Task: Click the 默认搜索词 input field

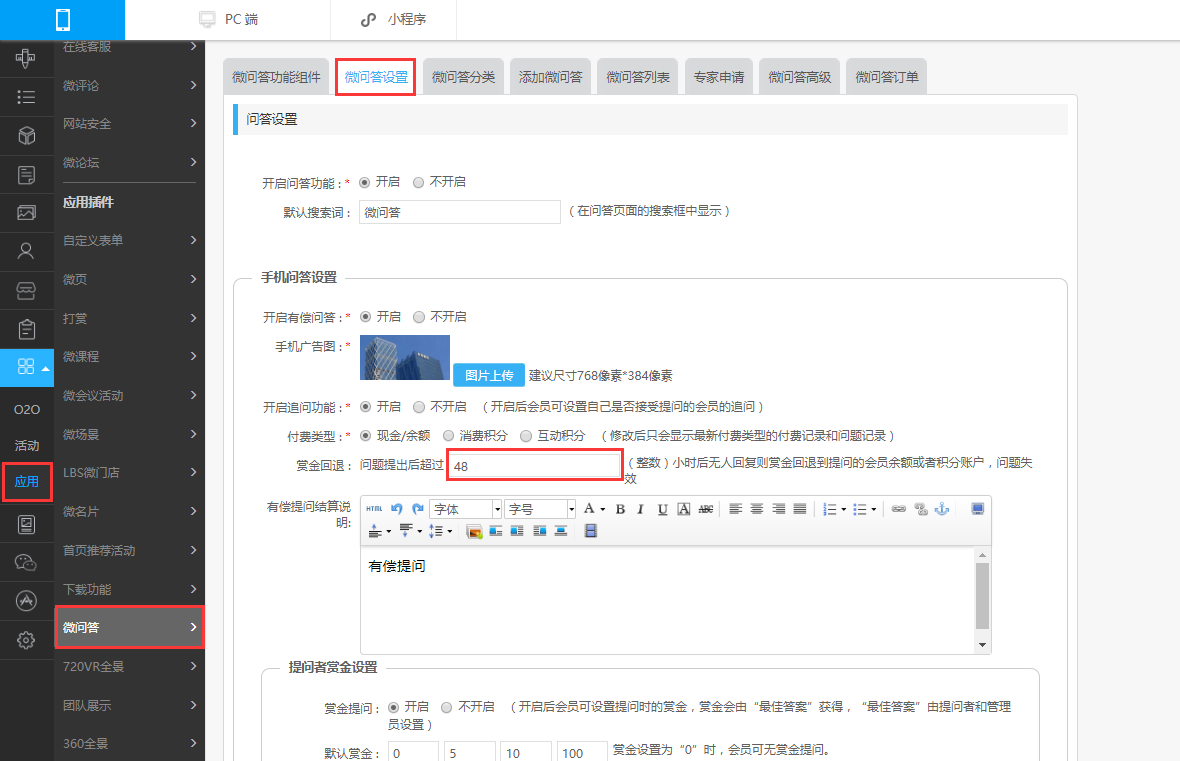Action: point(460,212)
